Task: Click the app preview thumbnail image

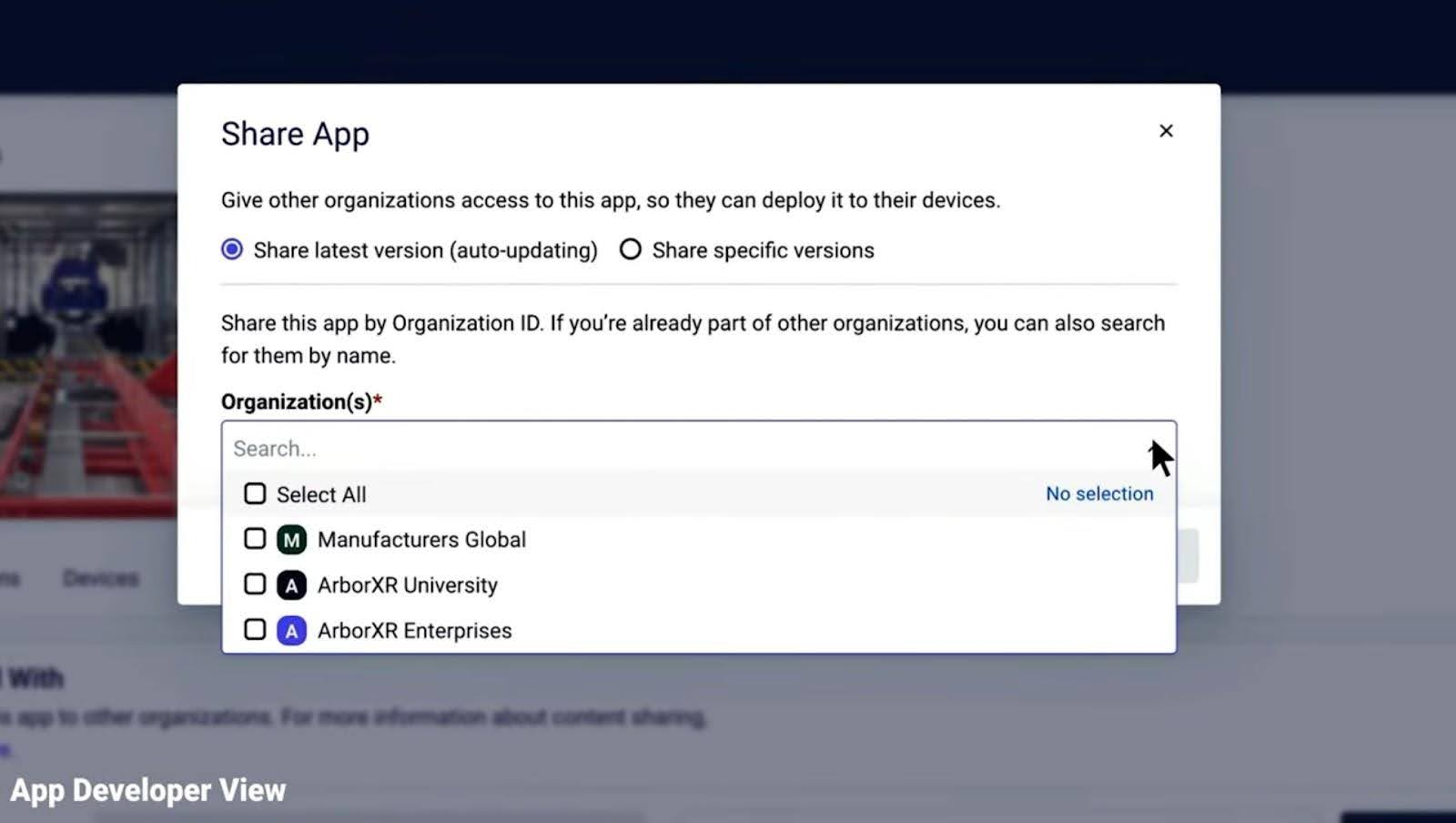Action: pos(88,355)
